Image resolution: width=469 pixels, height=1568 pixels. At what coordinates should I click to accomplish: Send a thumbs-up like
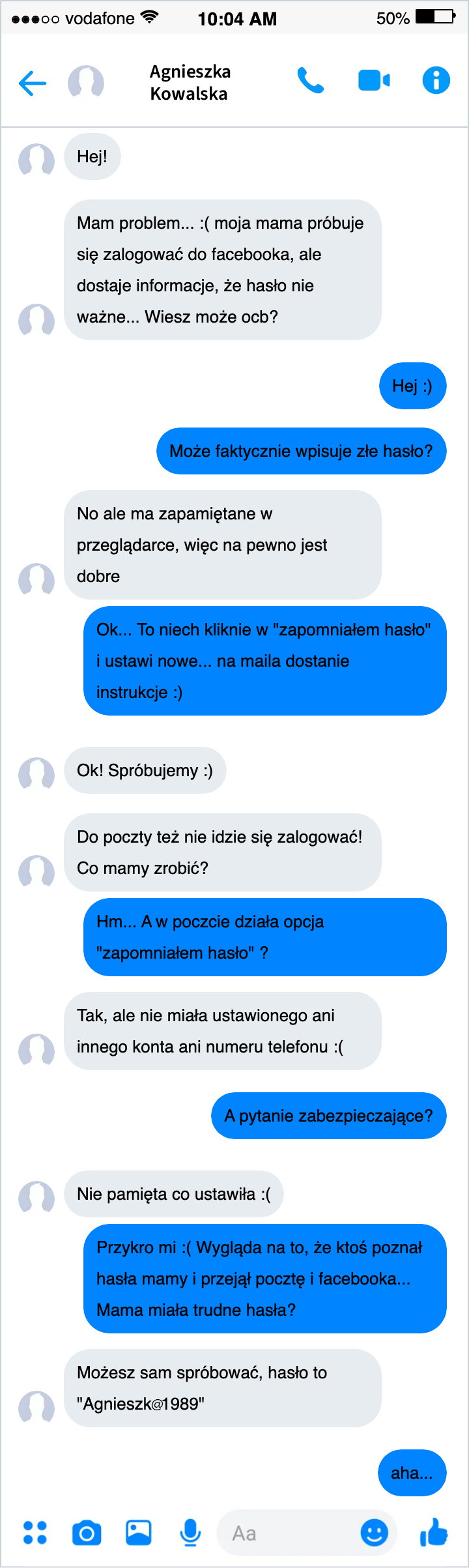(x=434, y=1532)
